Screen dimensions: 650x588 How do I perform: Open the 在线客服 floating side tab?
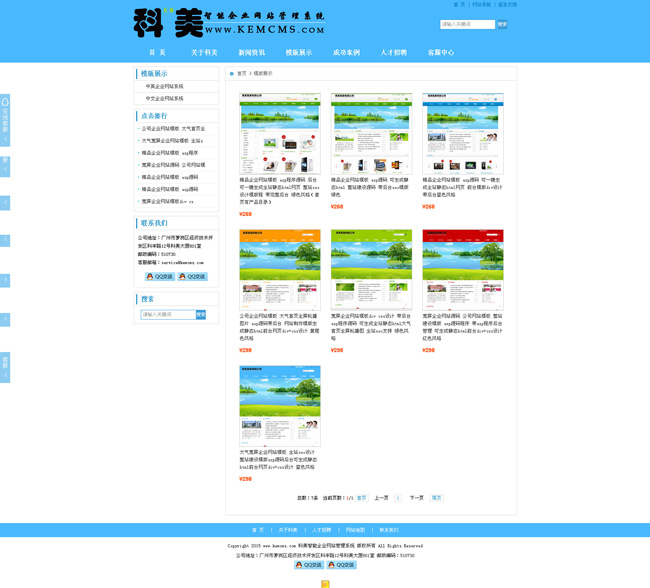tap(5, 120)
